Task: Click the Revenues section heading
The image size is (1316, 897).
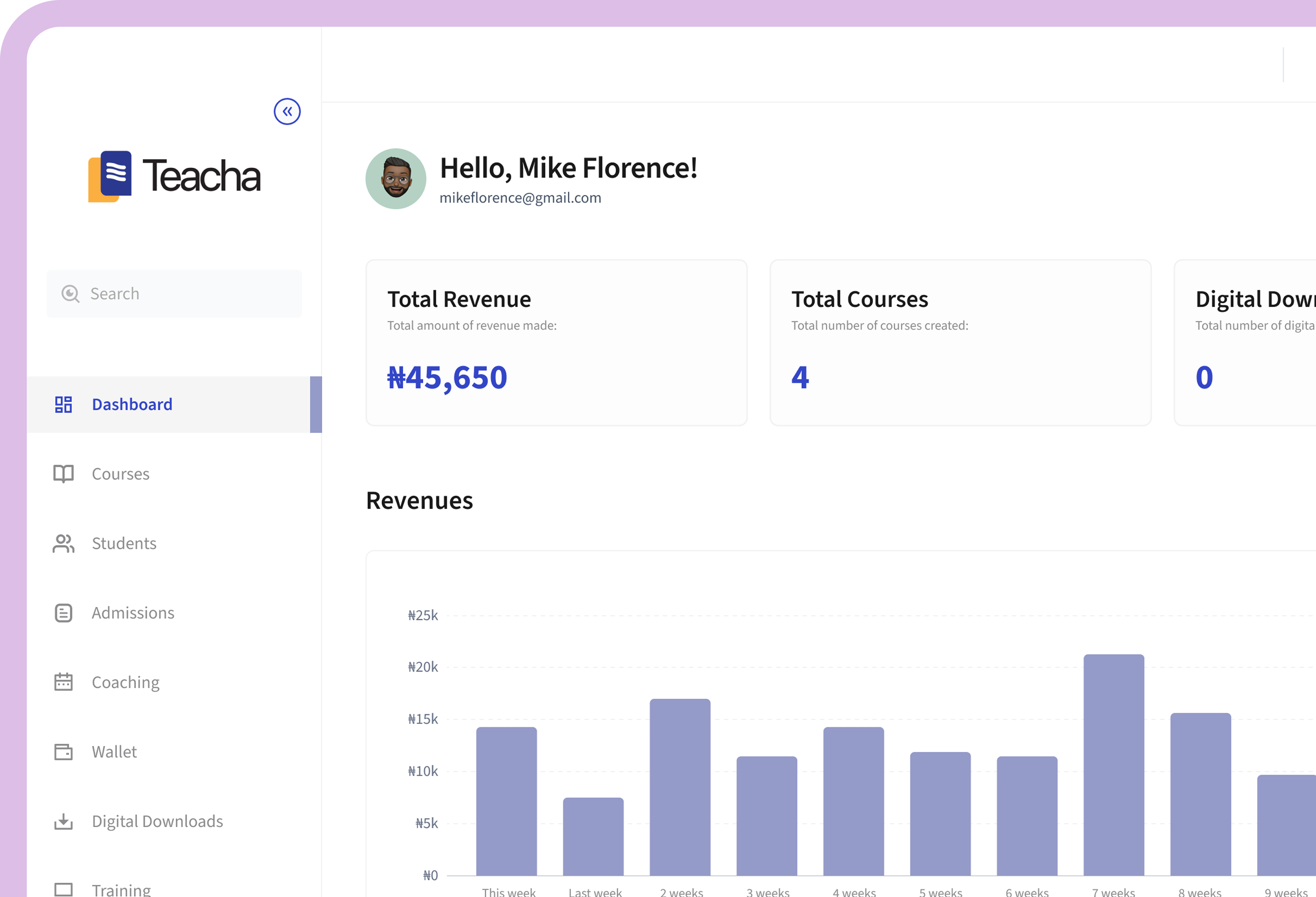Action: tap(419, 501)
